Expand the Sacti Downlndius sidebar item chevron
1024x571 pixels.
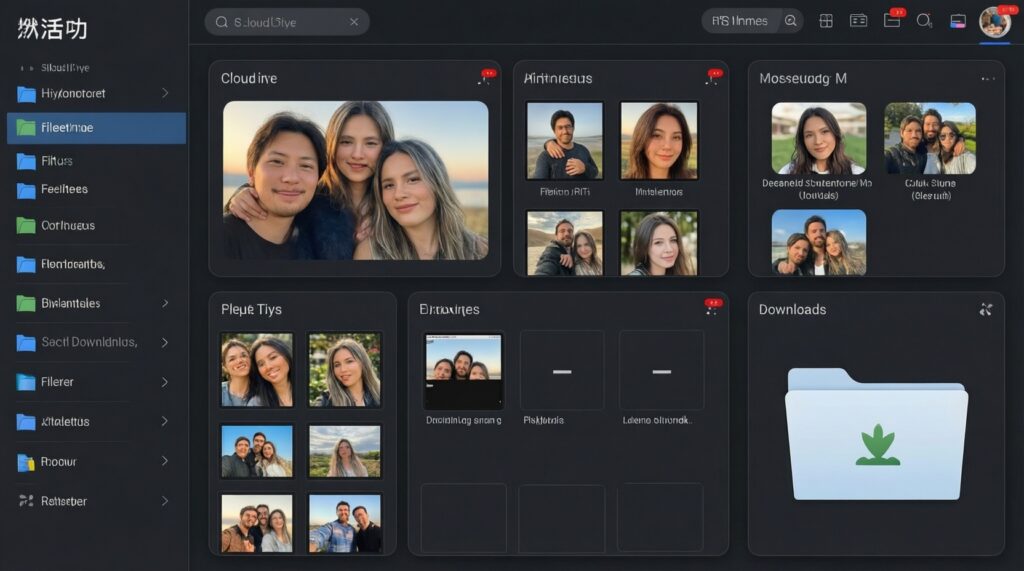(165, 342)
